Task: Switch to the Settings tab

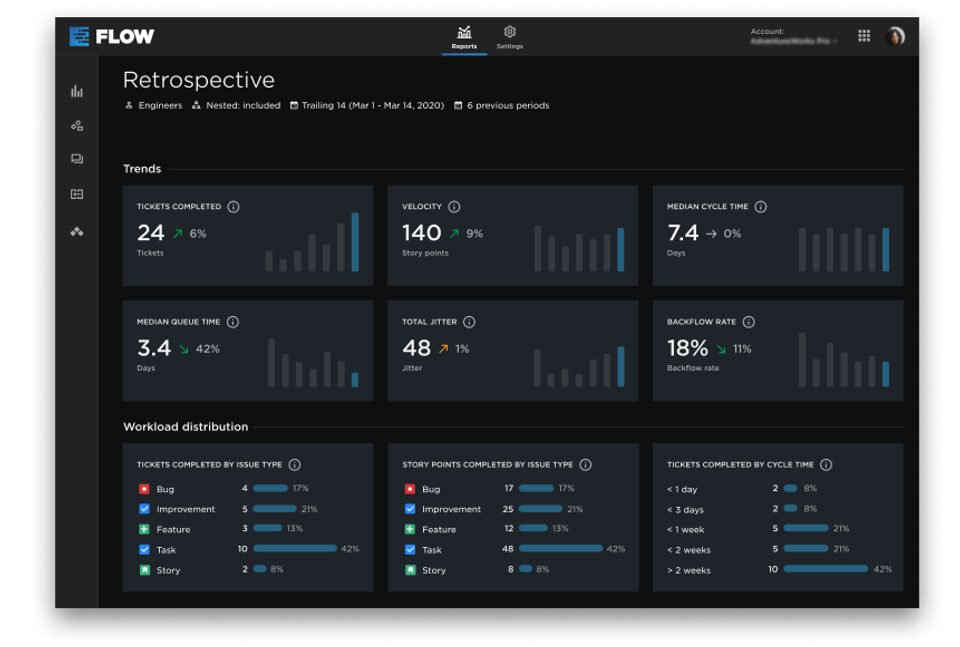Action: (x=510, y=38)
